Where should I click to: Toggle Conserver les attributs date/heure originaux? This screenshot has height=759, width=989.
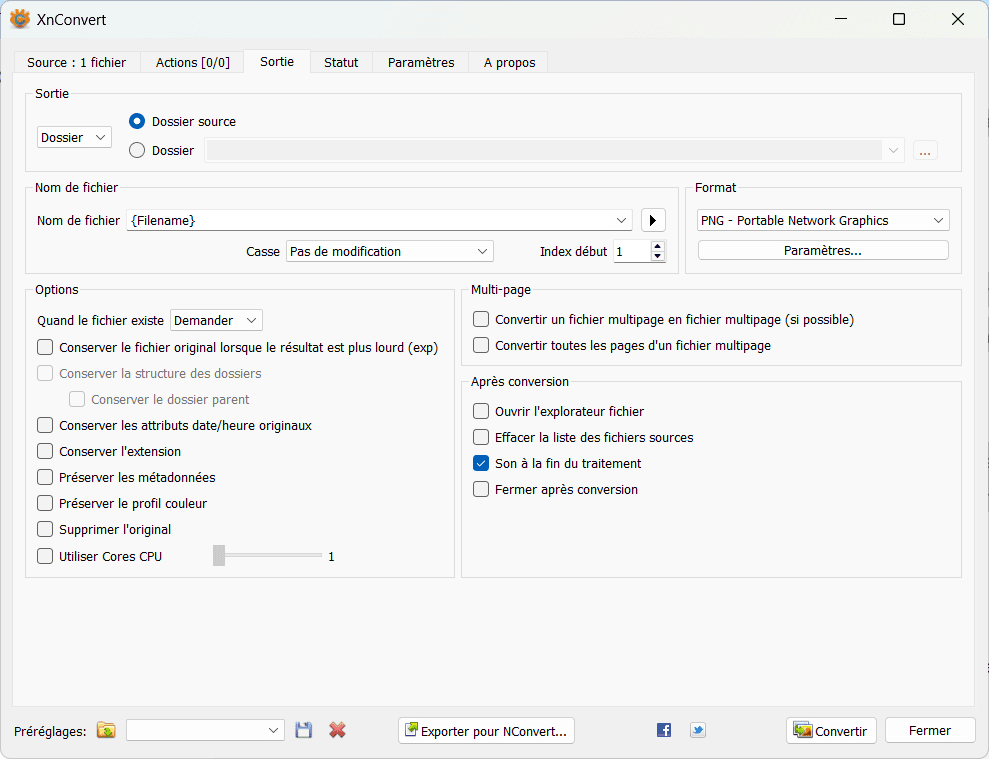[x=45, y=425]
